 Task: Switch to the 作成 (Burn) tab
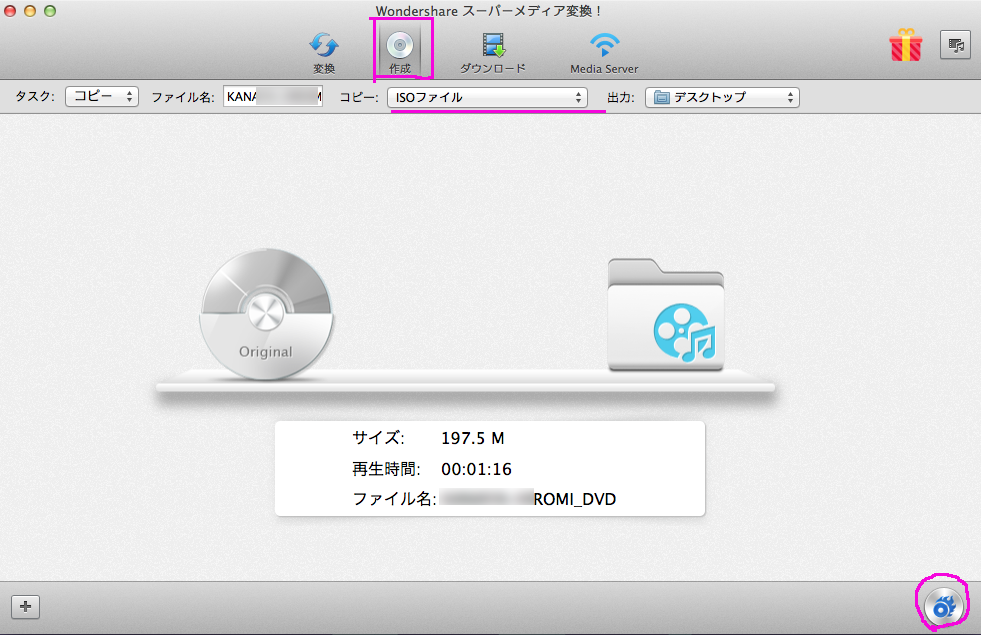(x=400, y=53)
